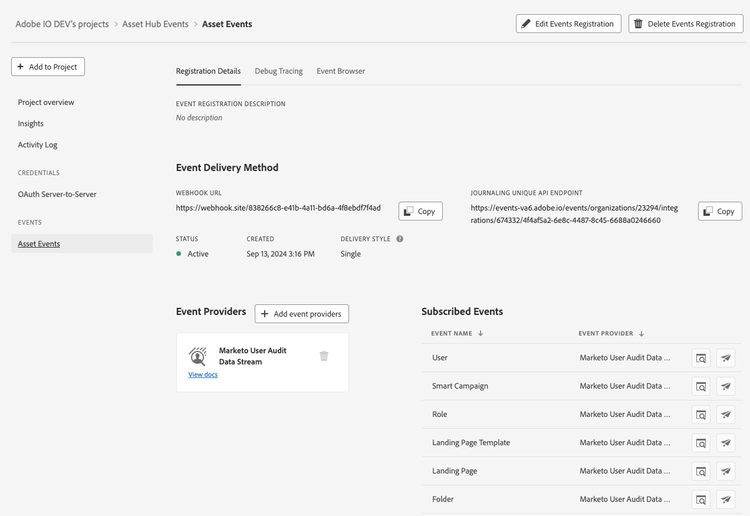Click the Smart Campaign event name cell
Screen dimensions: 750x516
point(460,386)
